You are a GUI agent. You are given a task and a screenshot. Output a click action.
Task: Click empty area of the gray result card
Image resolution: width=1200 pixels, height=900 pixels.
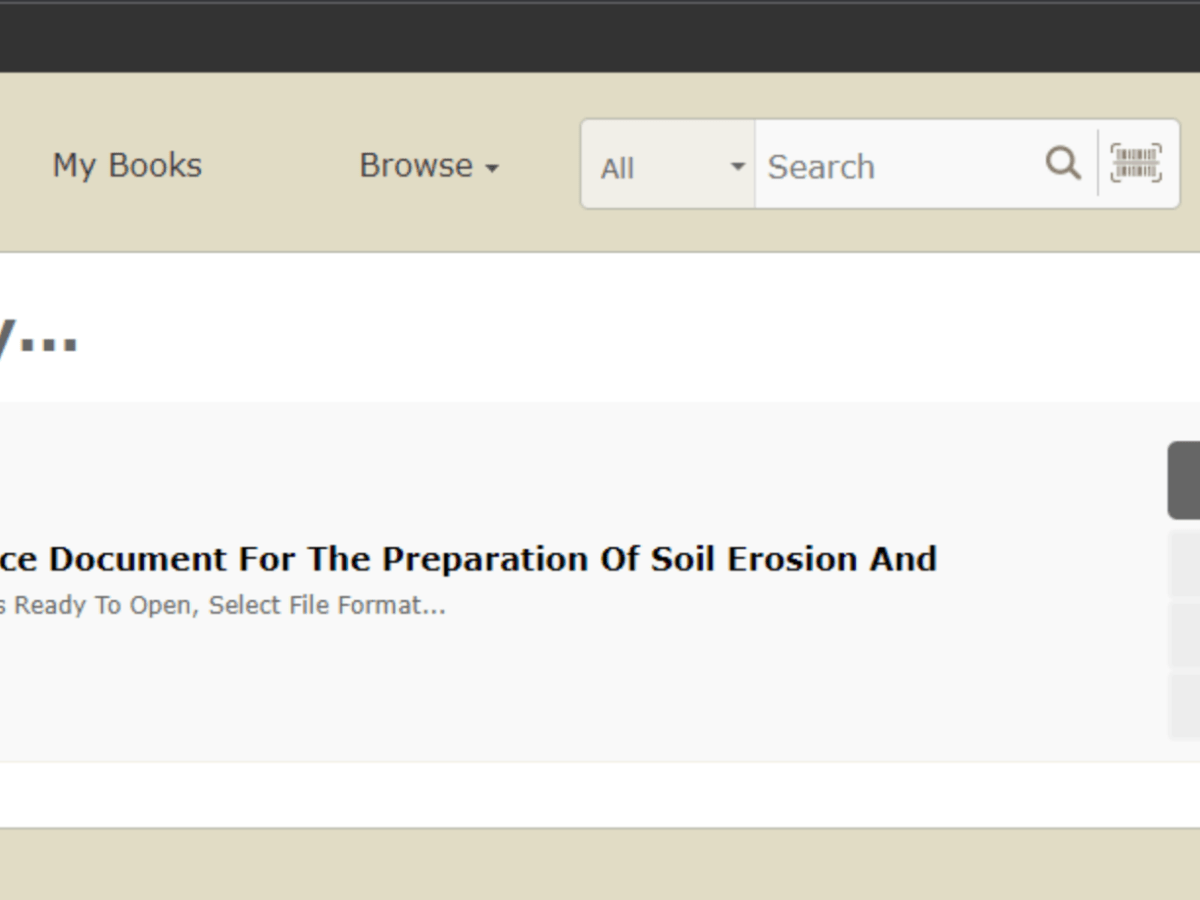pyautogui.click(x=600, y=690)
